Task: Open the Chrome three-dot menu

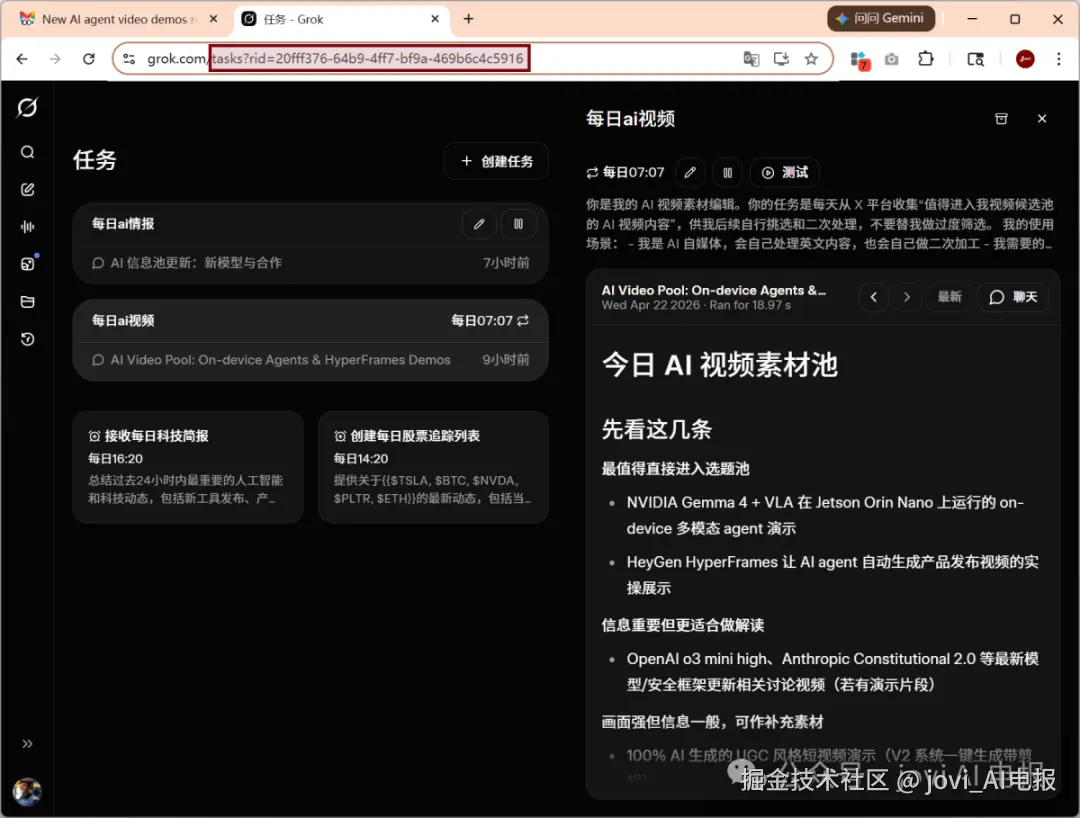Action: coord(1059,59)
